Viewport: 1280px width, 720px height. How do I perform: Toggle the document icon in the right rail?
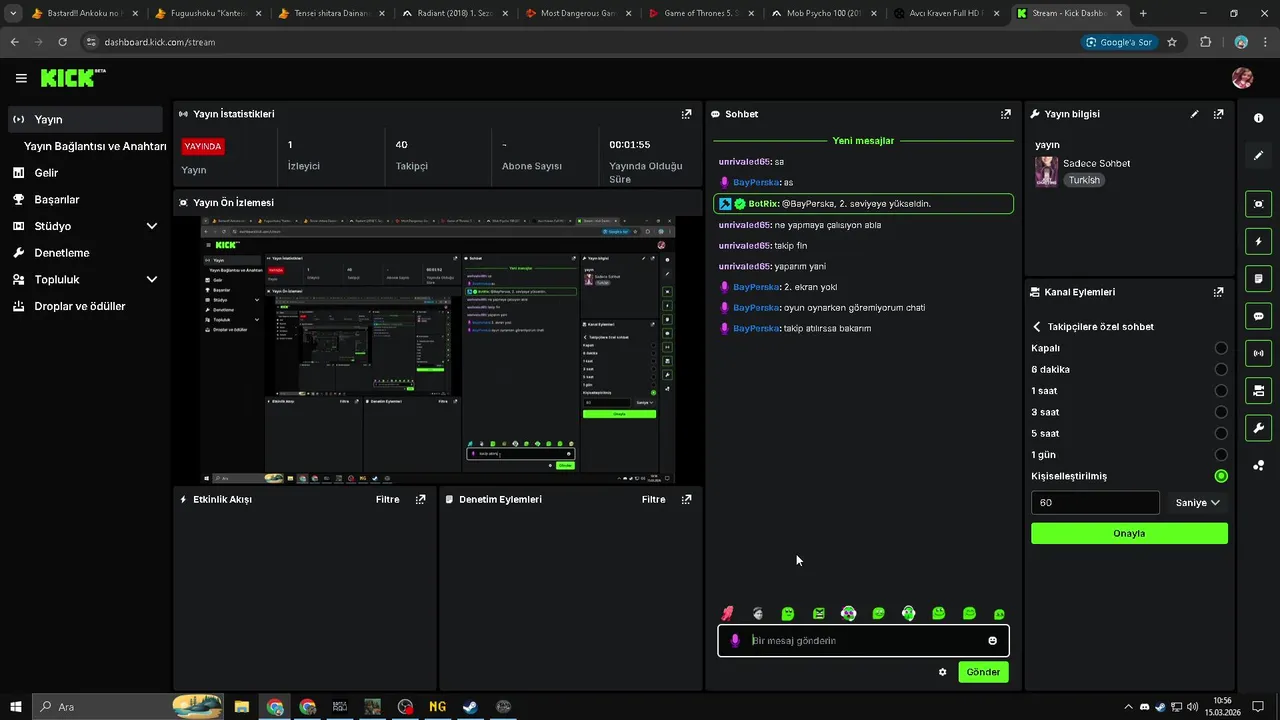click(x=1258, y=278)
